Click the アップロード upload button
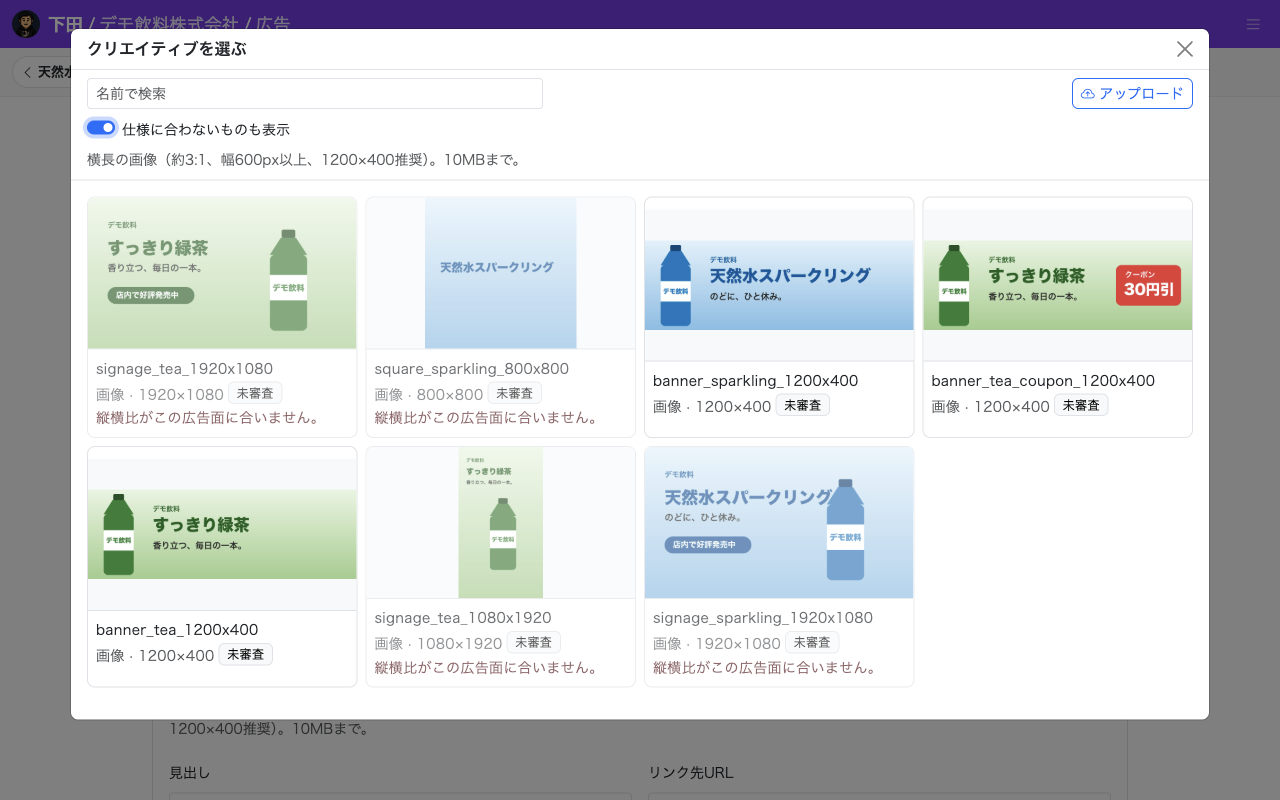 tap(1132, 93)
